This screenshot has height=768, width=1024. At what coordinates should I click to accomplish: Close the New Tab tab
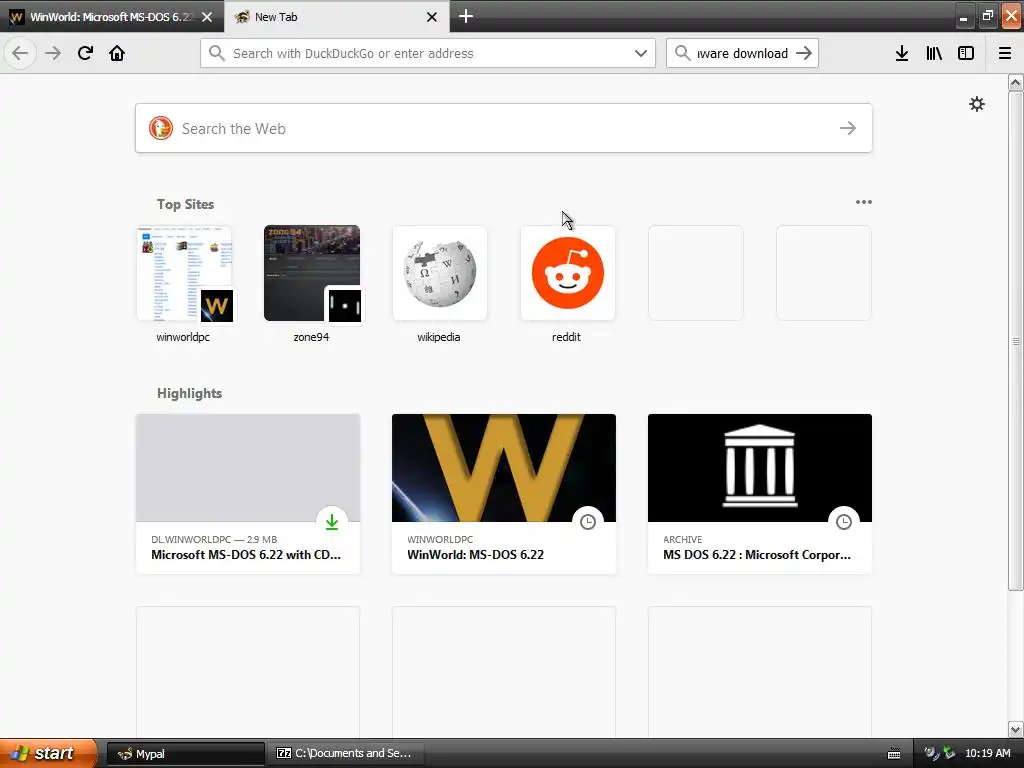(x=432, y=17)
